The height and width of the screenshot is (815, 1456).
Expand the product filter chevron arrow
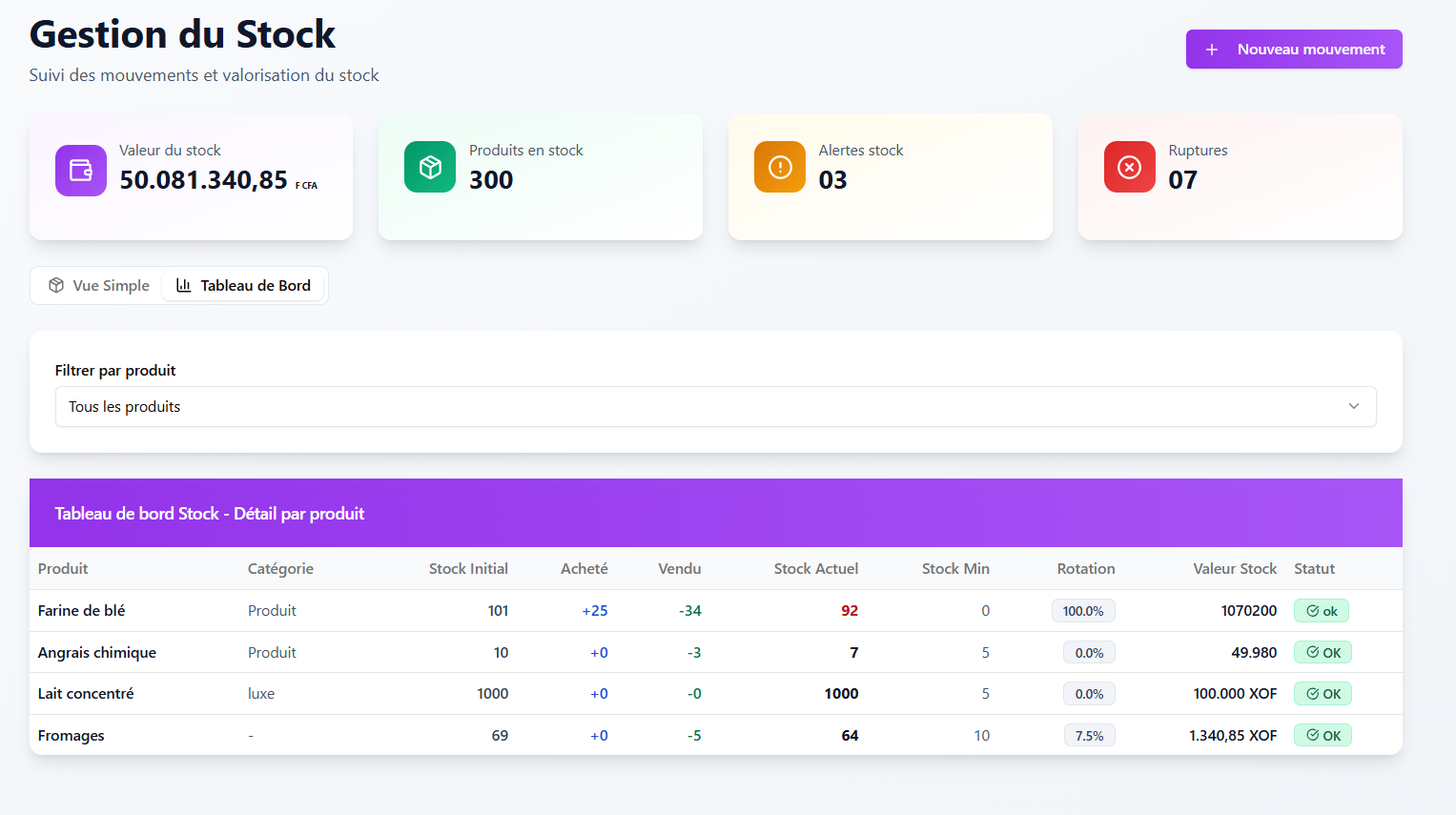point(1353,406)
